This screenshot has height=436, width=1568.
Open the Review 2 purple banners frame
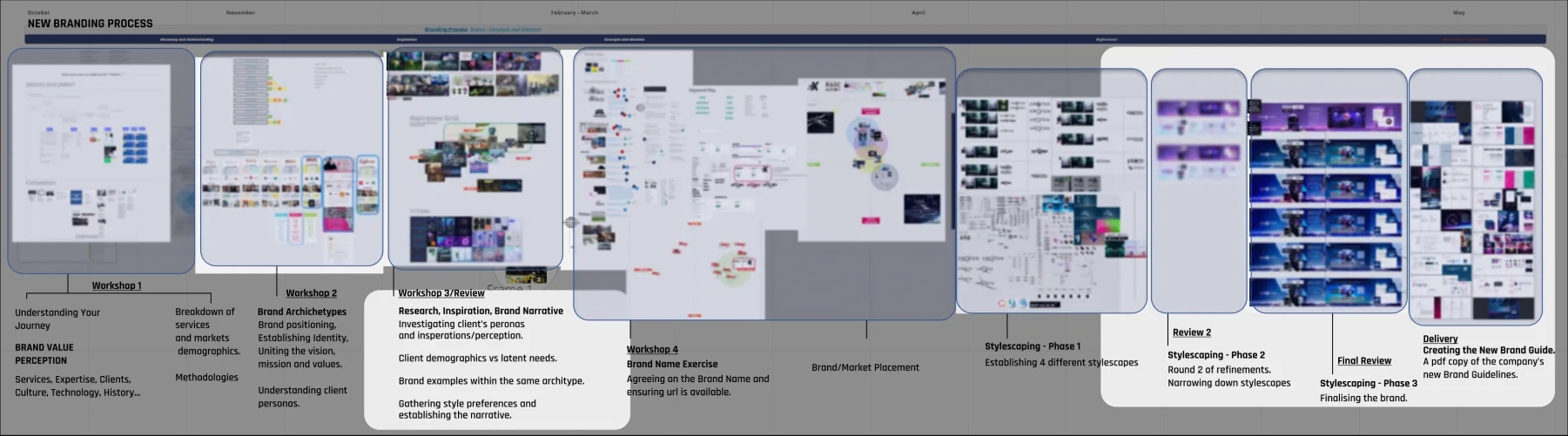[x=1199, y=191]
